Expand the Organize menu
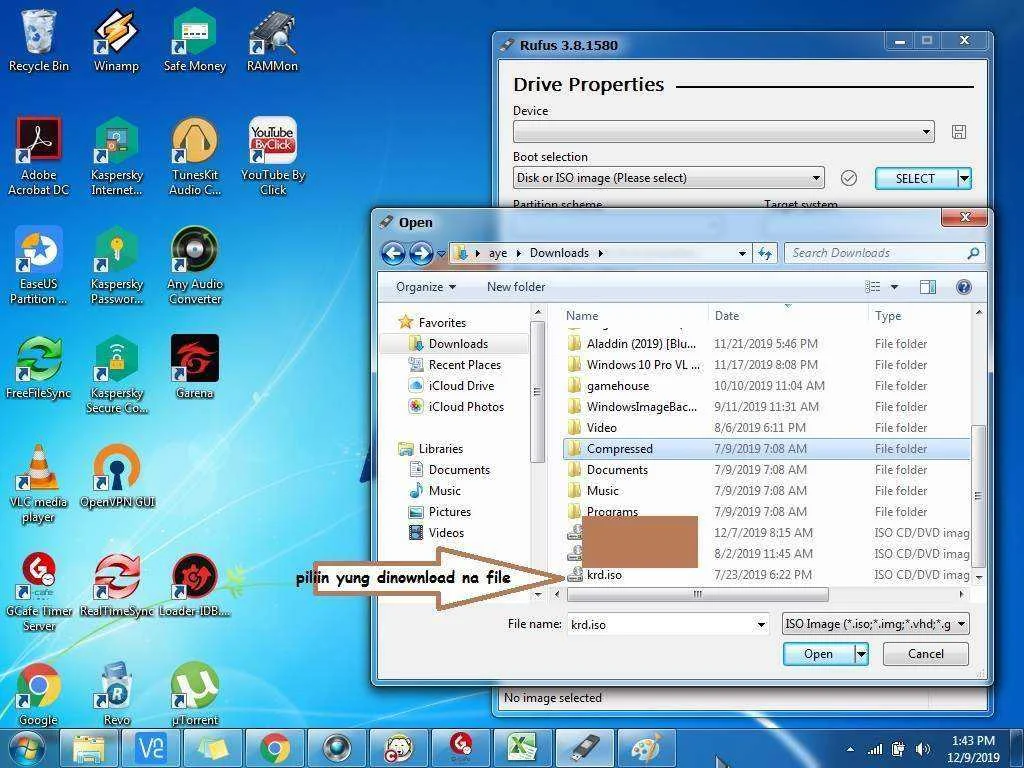This screenshot has height=768, width=1024. [426, 287]
